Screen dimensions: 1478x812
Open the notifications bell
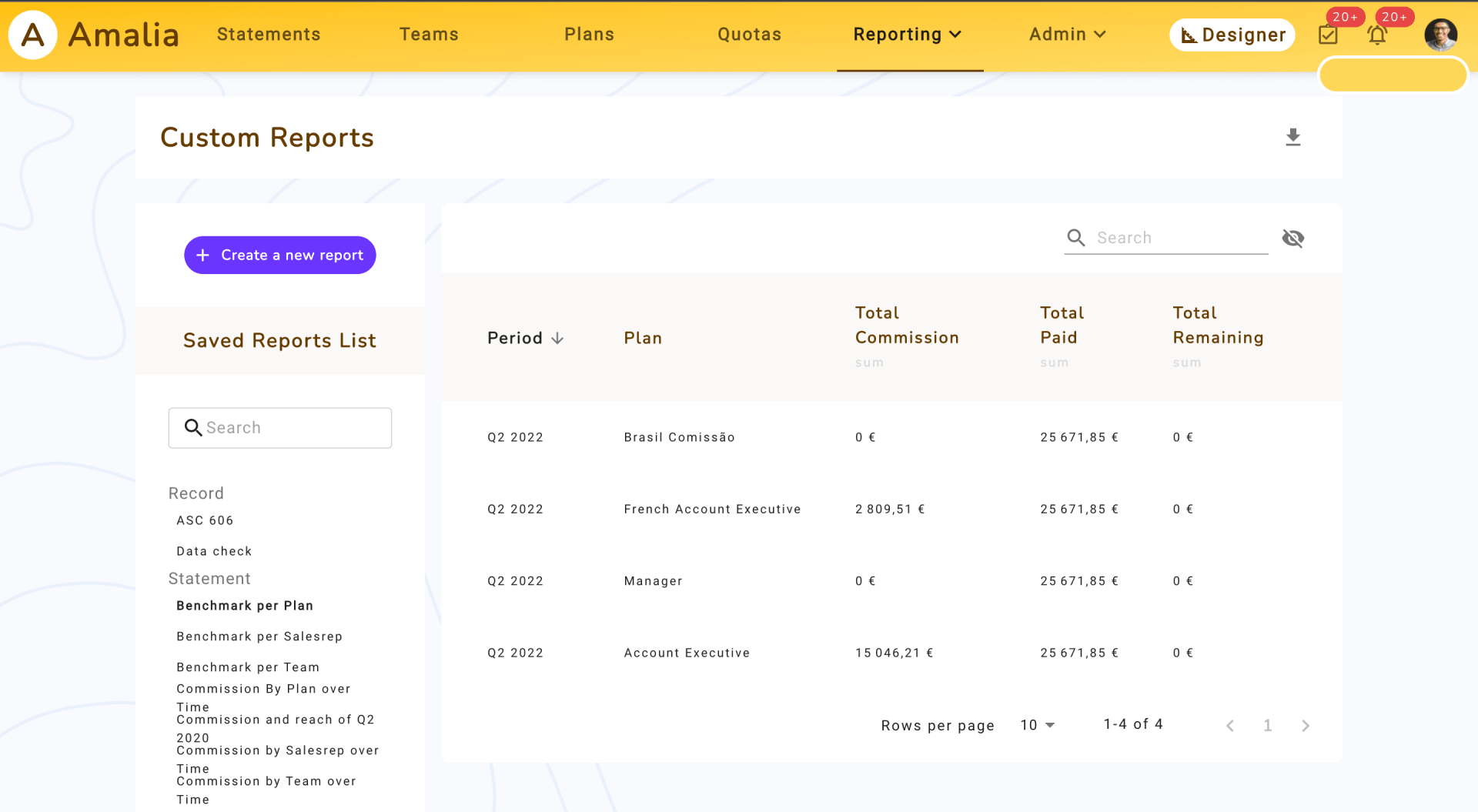pos(1377,35)
